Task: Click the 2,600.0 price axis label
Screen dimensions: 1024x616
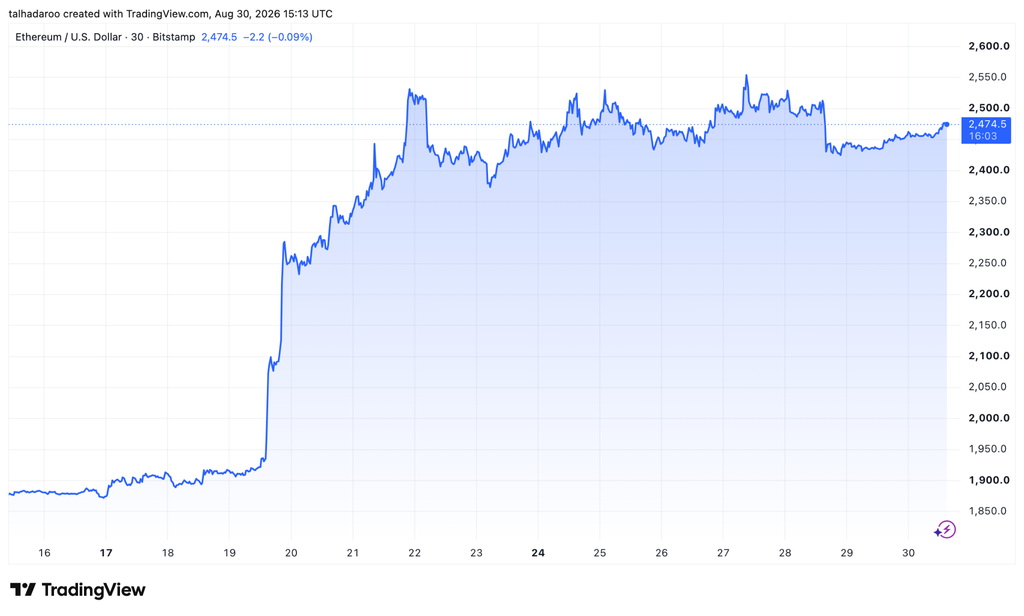Action: coord(989,46)
